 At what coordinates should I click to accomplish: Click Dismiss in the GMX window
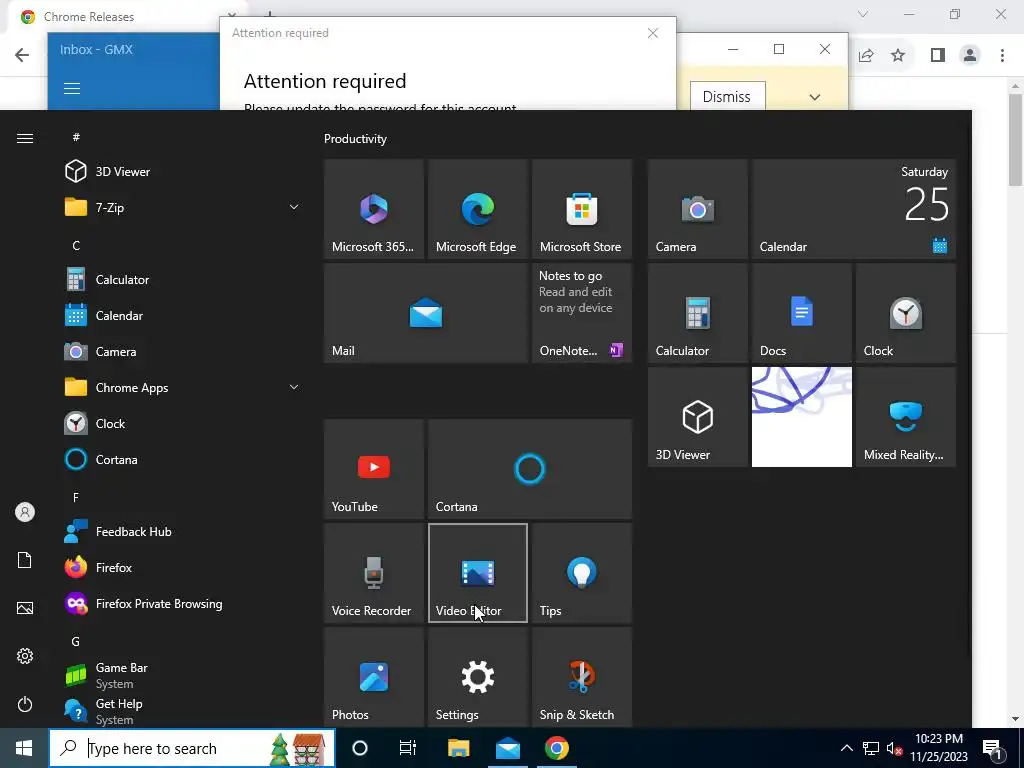pyautogui.click(x=727, y=97)
